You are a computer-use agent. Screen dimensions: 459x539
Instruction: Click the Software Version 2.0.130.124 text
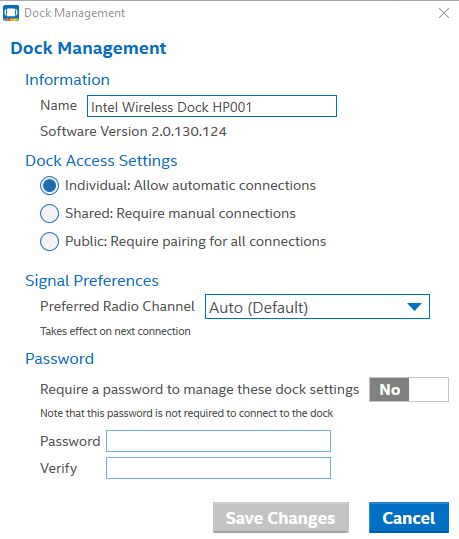[x=133, y=132]
